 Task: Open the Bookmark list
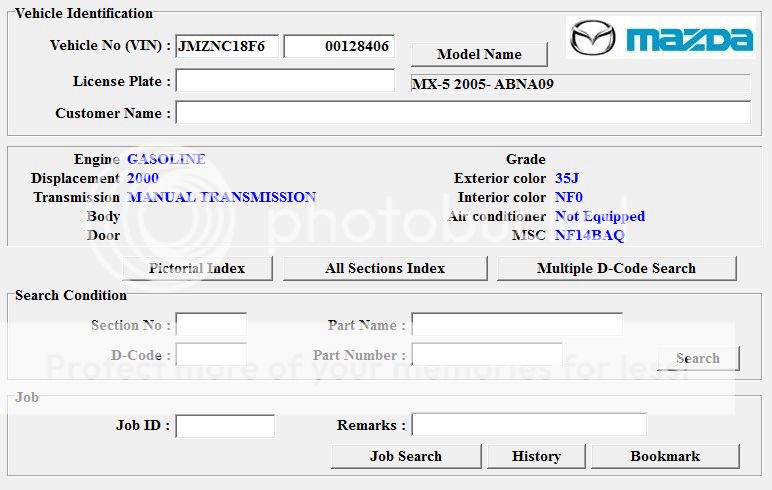point(665,457)
